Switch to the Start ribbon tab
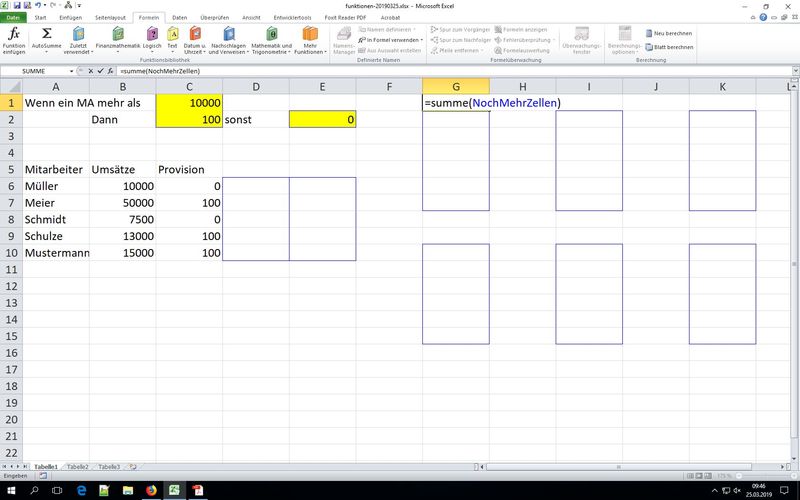This screenshot has width=800, height=500. (40, 17)
